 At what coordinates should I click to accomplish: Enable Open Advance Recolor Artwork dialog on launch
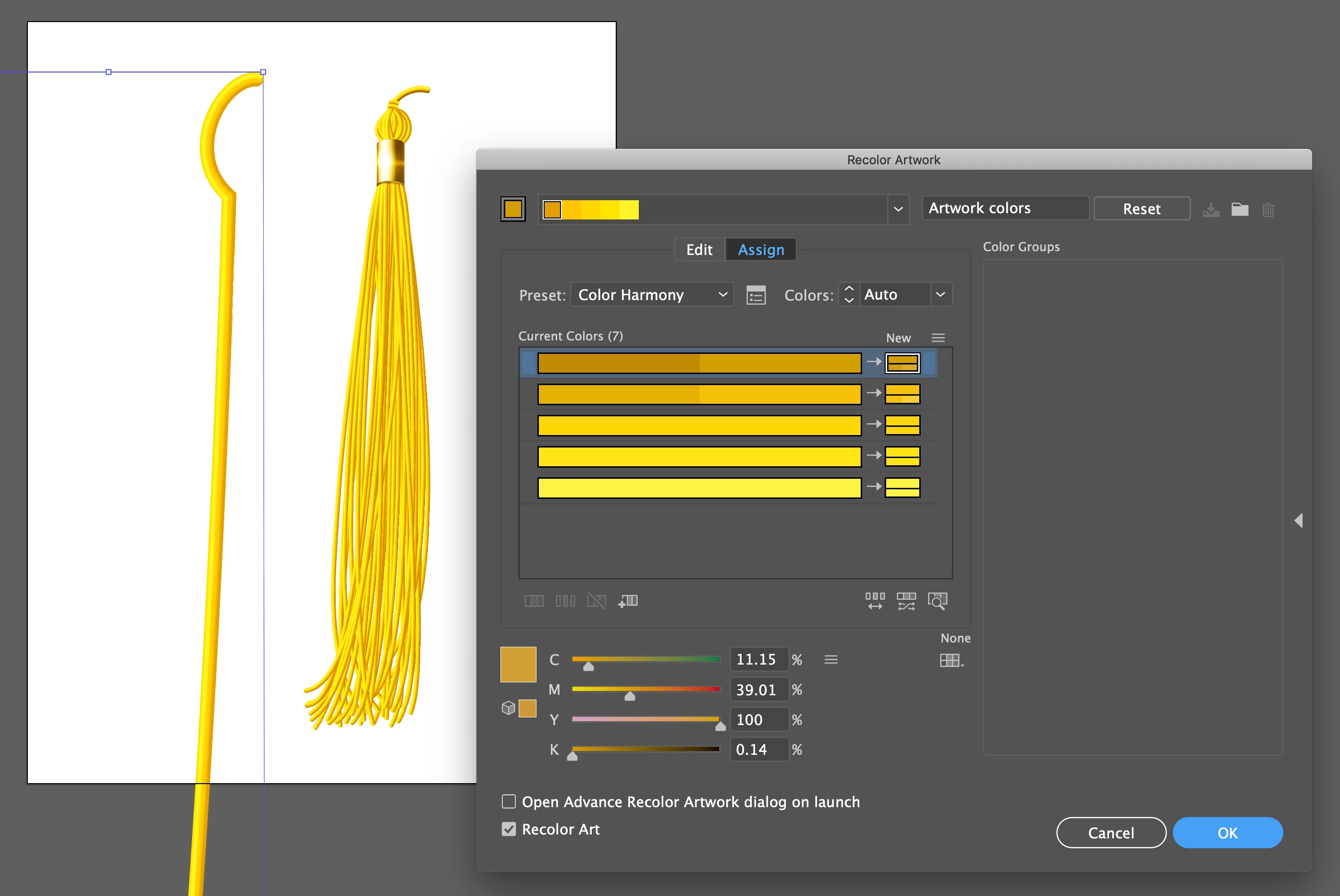509,801
